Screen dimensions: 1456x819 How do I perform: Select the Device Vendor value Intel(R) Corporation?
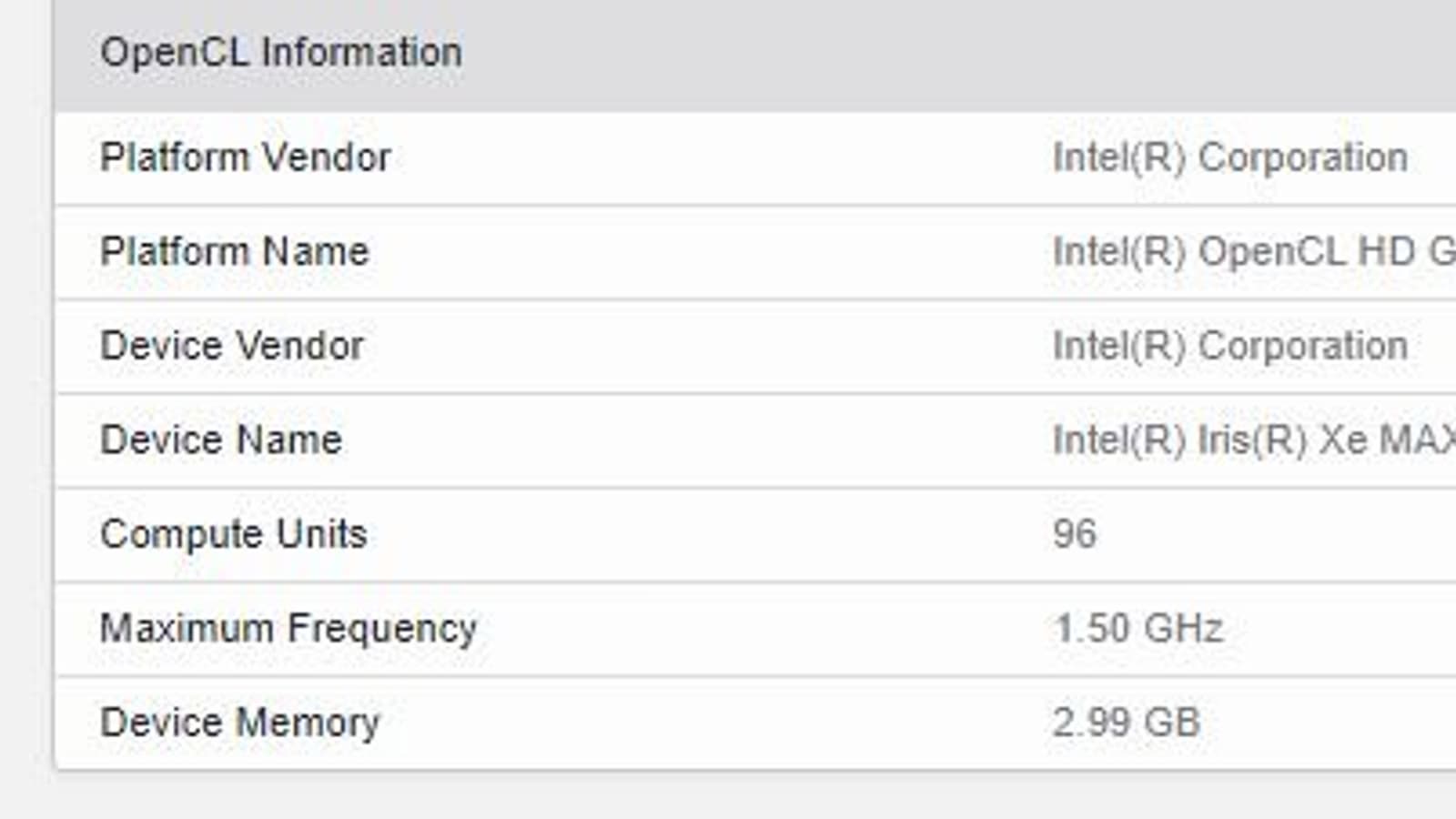pyautogui.click(x=1230, y=346)
